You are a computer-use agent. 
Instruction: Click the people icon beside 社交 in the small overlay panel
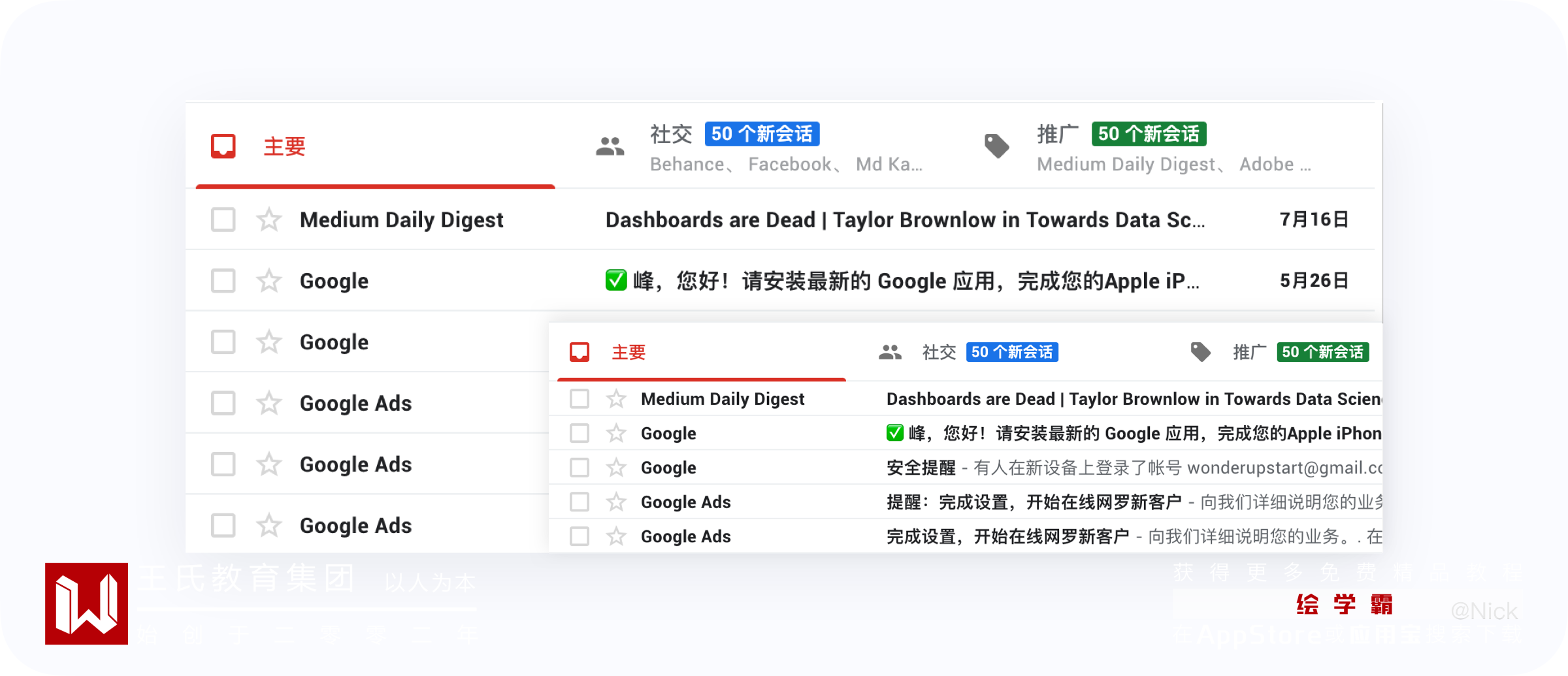(890, 353)
